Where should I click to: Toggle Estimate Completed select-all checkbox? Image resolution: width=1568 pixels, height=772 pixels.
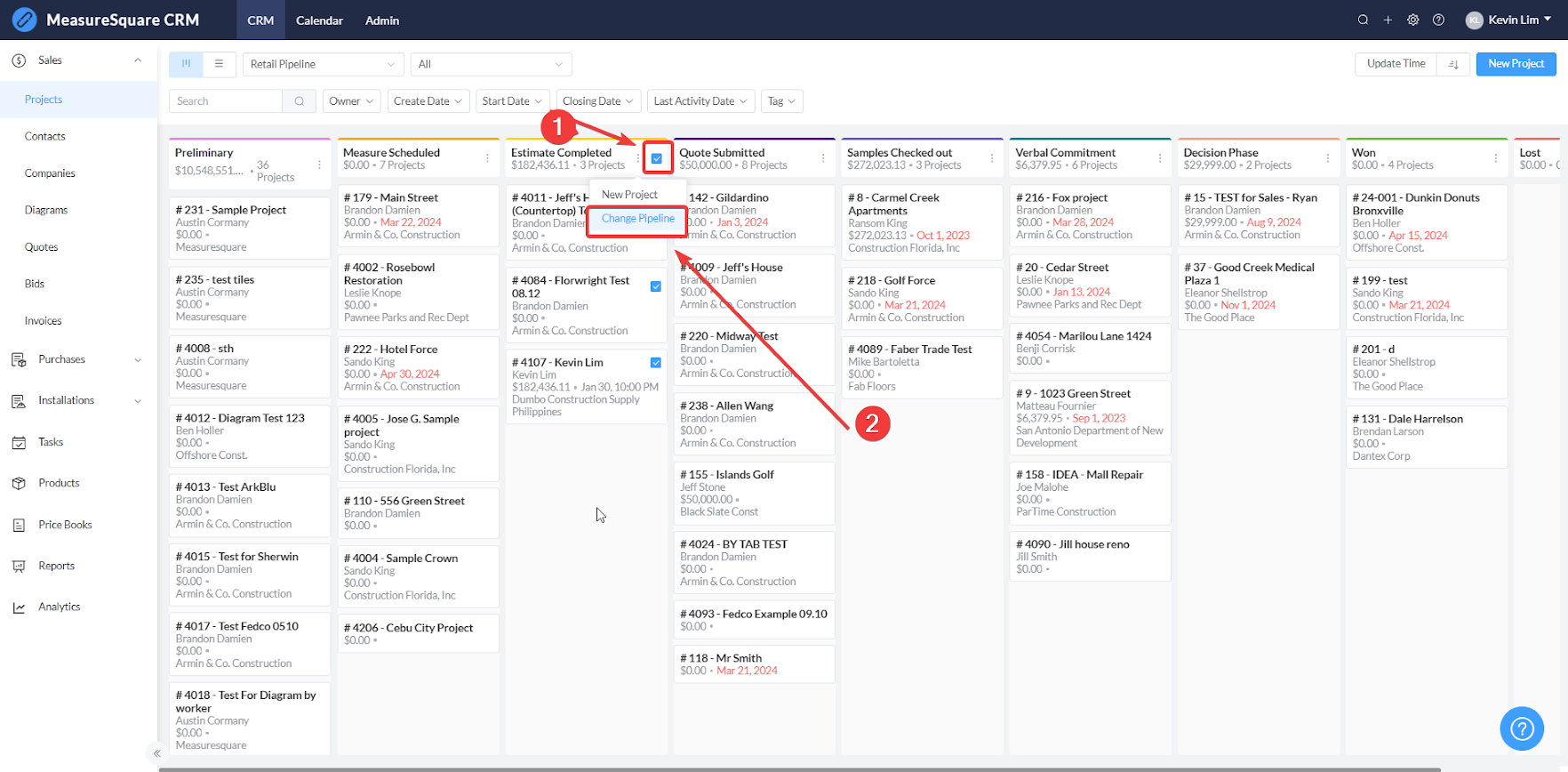pyautogui.click(x=657, y=158)
